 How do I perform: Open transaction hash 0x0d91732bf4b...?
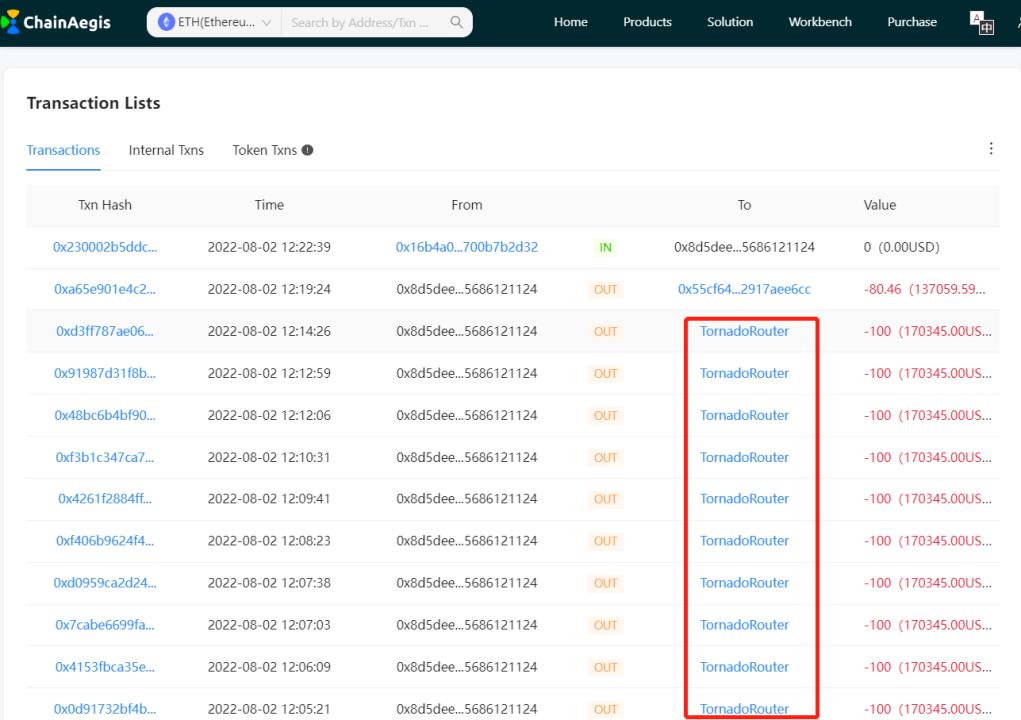(x=105, y=709)
